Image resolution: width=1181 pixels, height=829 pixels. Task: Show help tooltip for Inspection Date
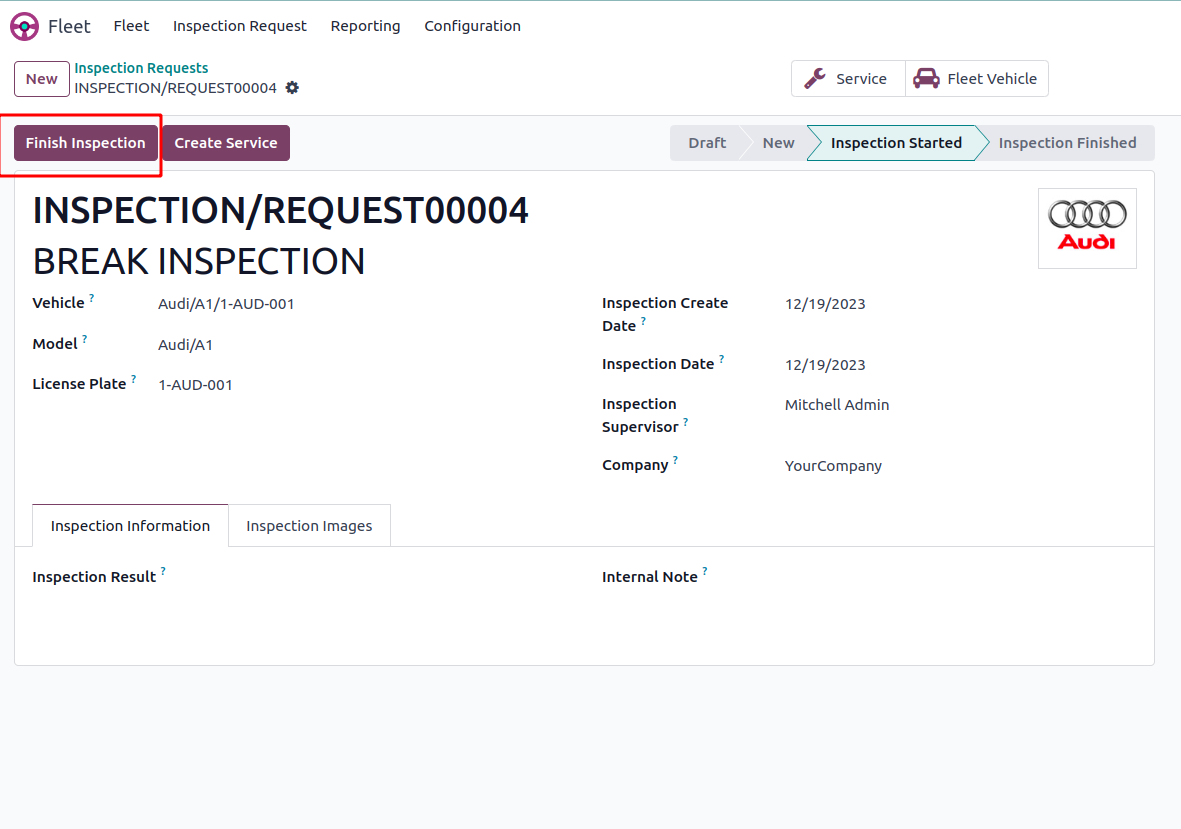[x=722, y=359]
